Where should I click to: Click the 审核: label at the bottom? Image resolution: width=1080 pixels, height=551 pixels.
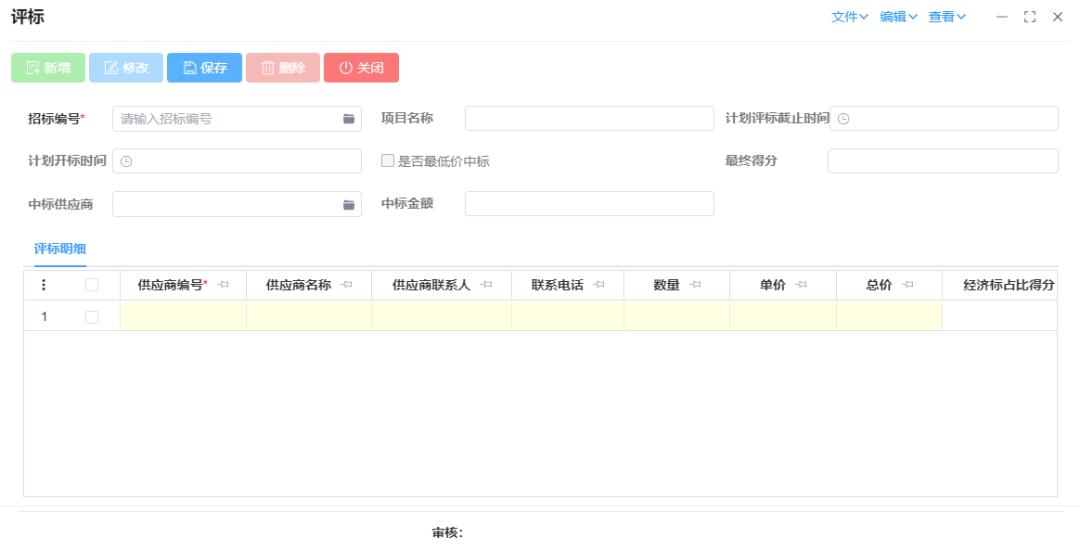448,532
